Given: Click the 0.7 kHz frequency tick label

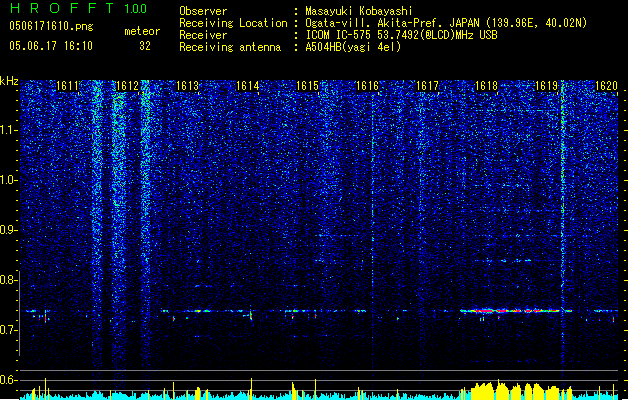Looking at the screenshot, I should 8,330.
